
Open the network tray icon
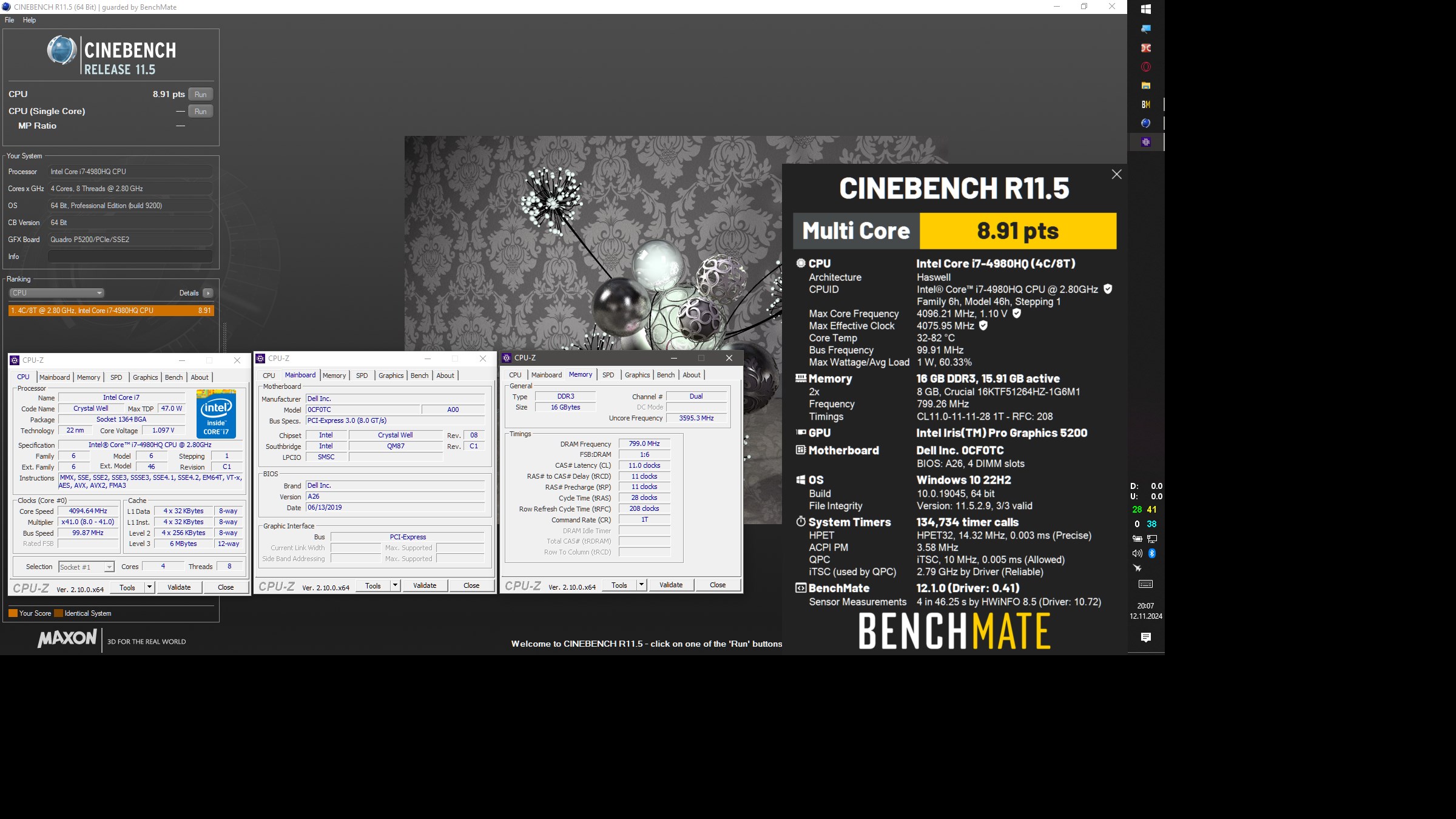[1151, 539]
